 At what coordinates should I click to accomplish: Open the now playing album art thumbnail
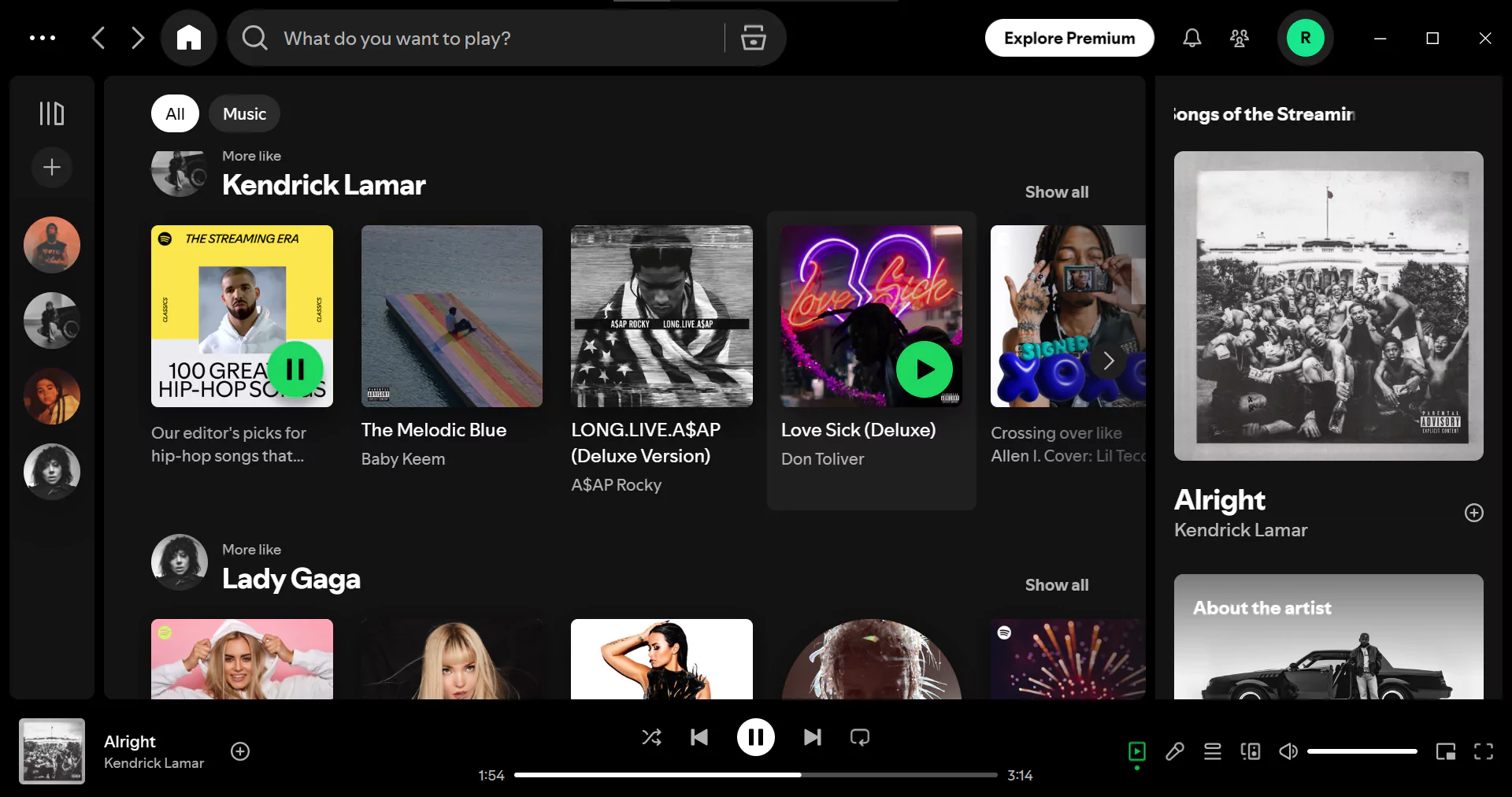pos(52,751)
